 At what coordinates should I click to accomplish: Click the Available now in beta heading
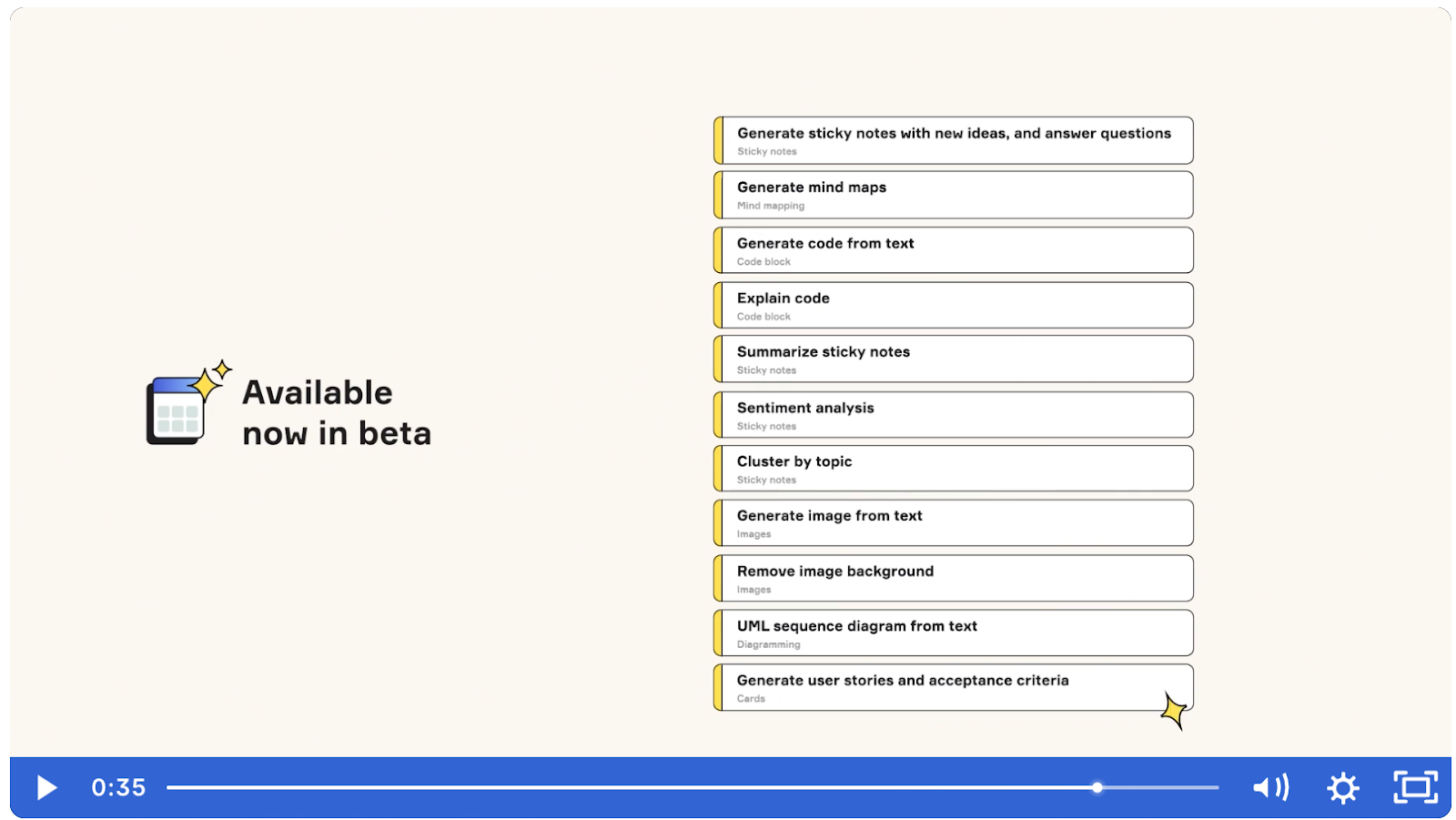(x=337, y=412)
